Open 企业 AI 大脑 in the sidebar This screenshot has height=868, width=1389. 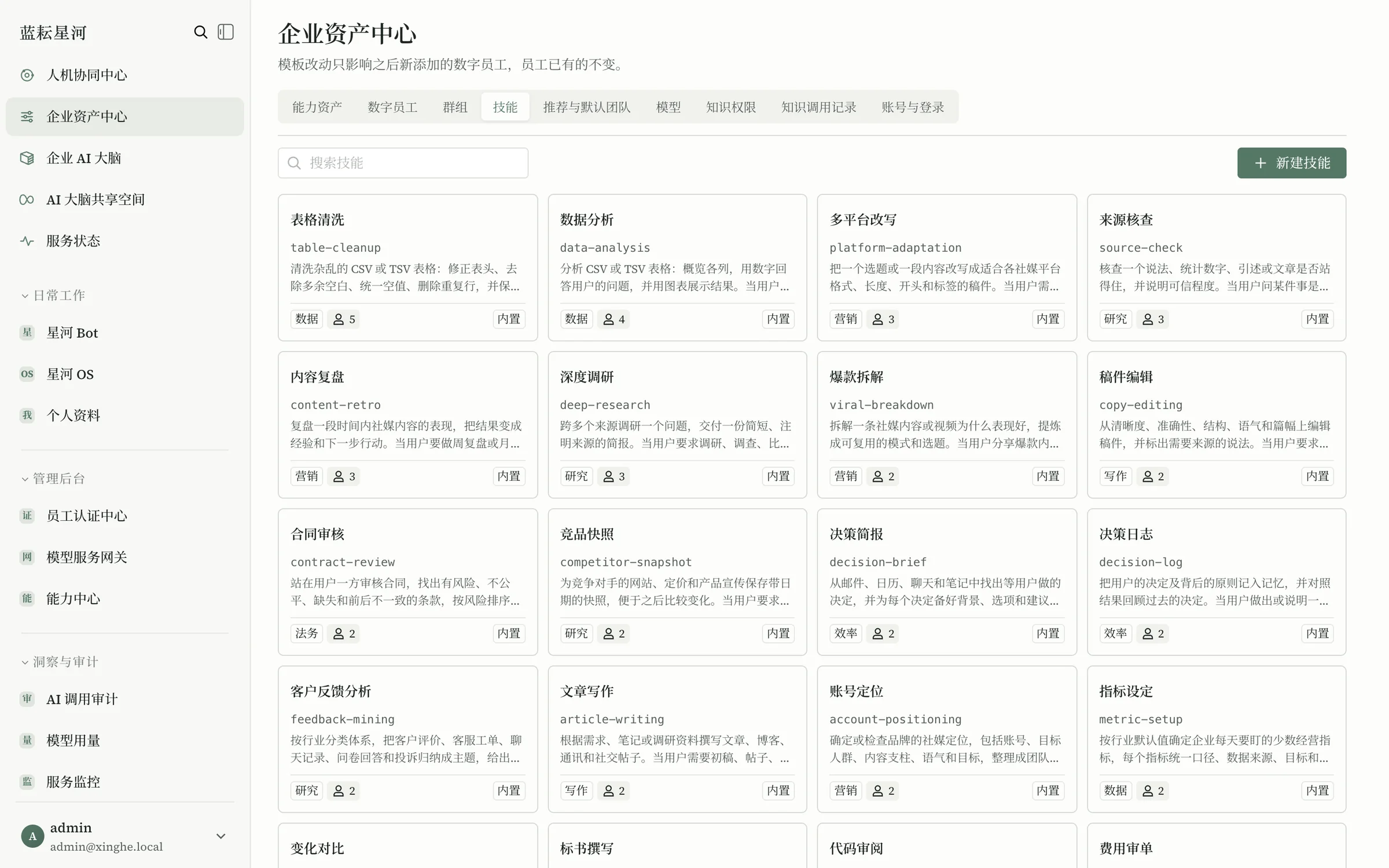pos(124,158)
